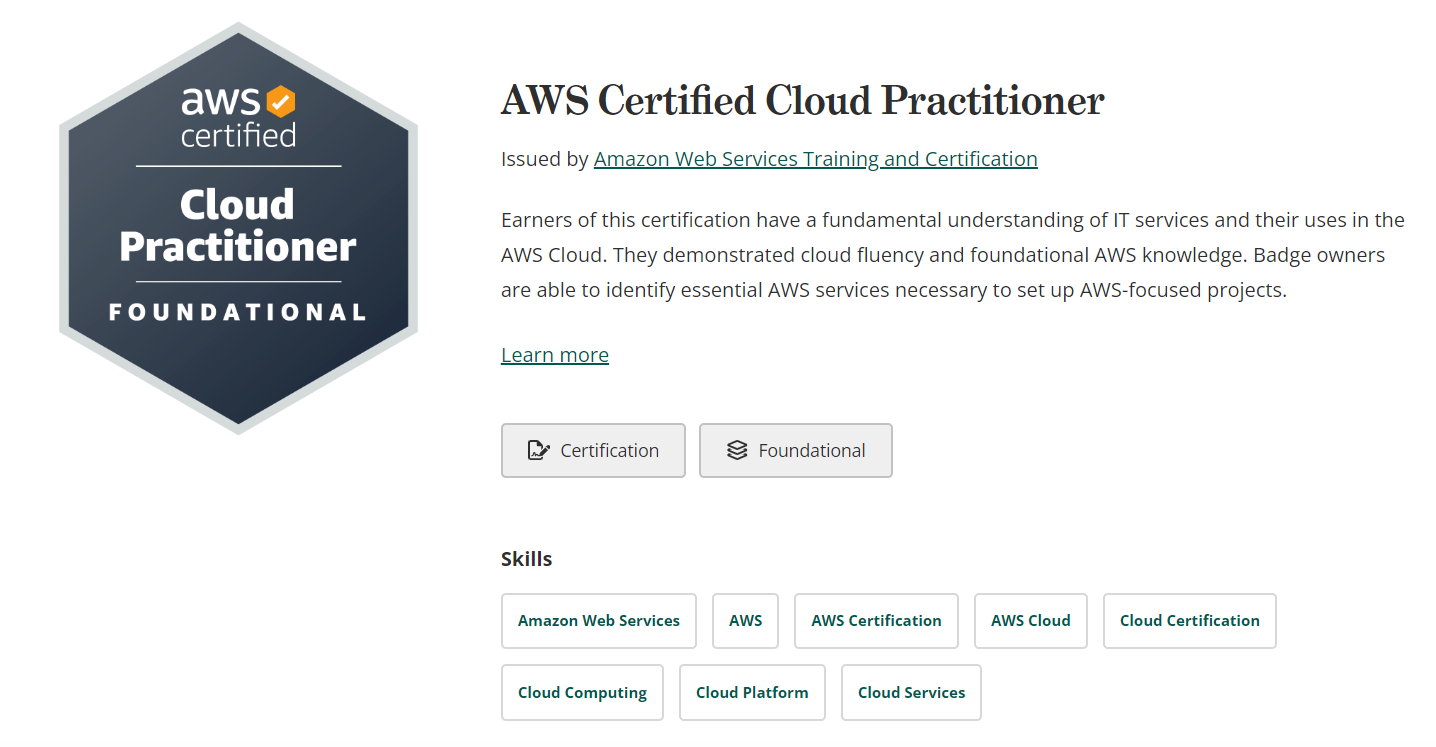Viewport: 1436px width, 747px height.
Task: Click the Cloud Services skill tag
Action: [911, 692]
